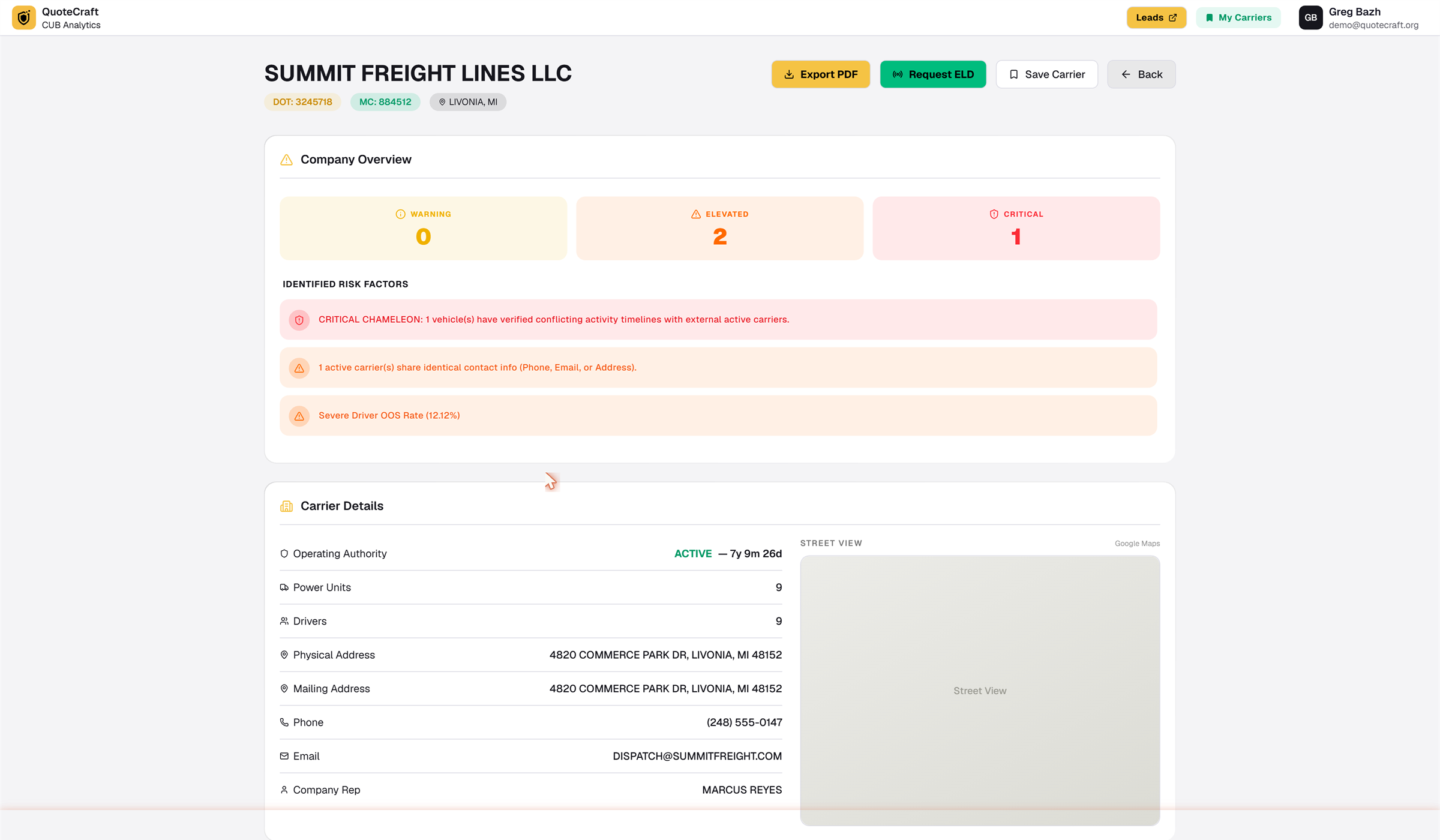
Task: Click the Company Rep person icon
Action: pyautogui.click(x=284, y=790)
